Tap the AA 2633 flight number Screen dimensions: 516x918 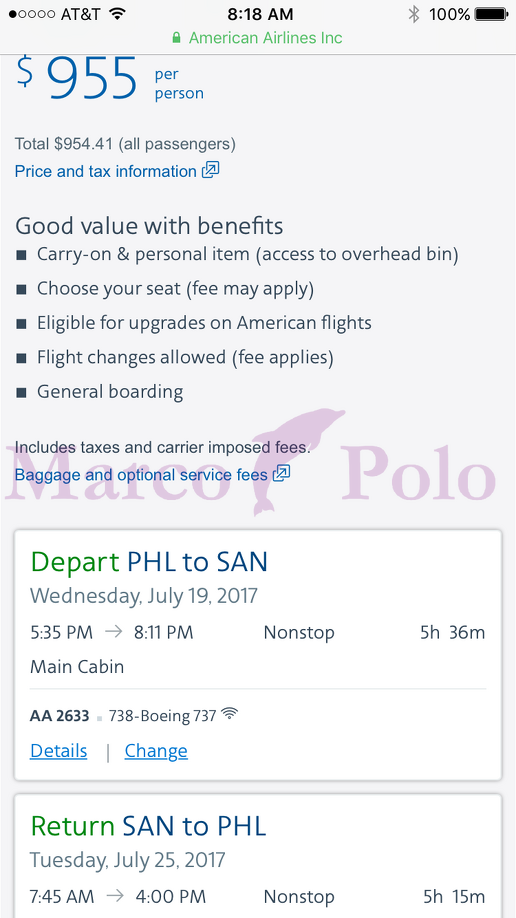coord(60,715)
